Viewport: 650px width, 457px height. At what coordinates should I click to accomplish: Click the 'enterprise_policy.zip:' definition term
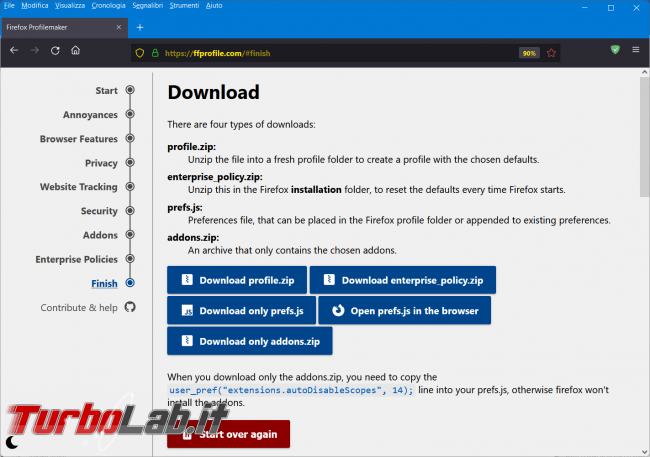click(215, 177)
